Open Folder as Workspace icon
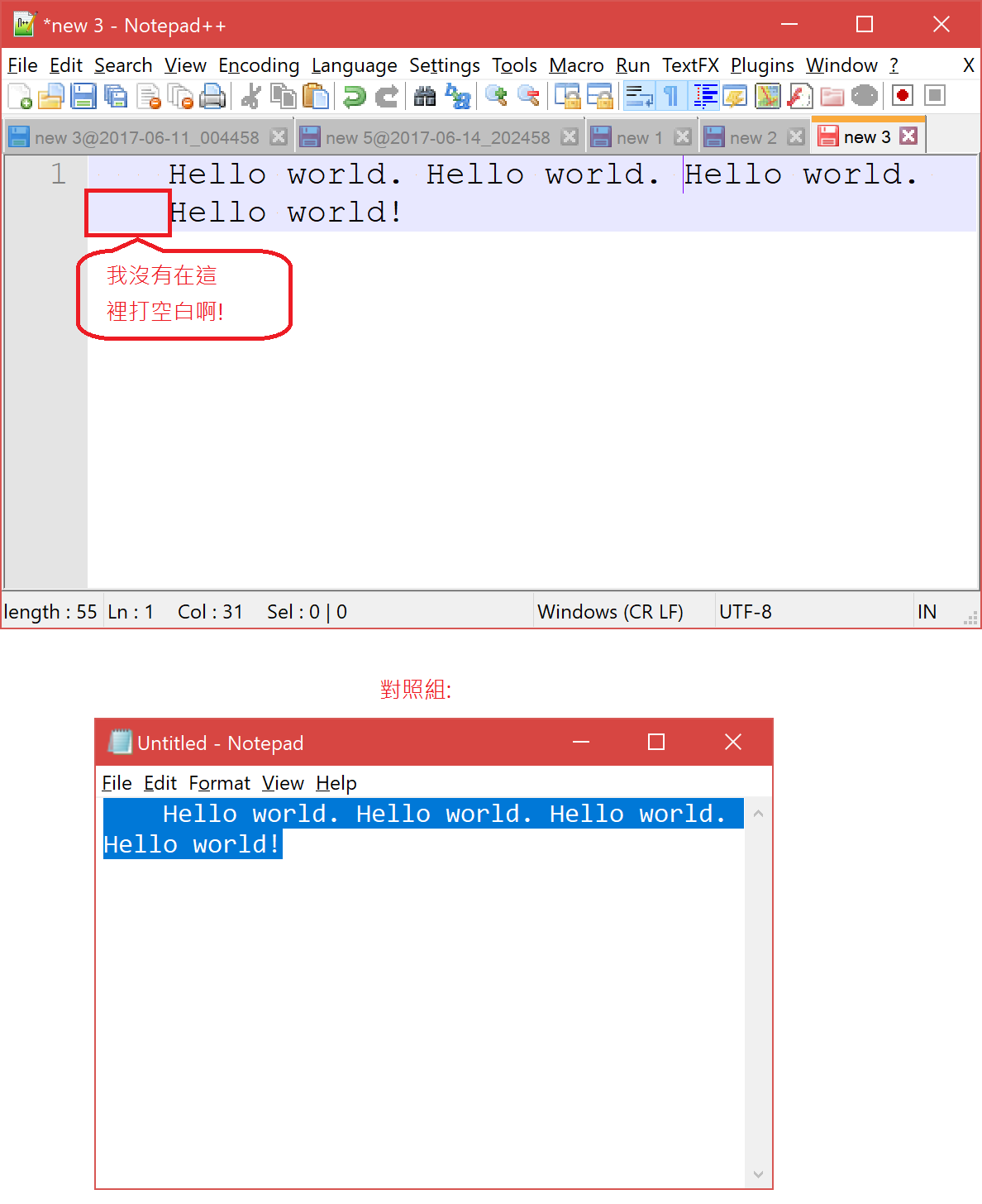The width and height of the screenshot is (982, 1204). pos(832,97)
